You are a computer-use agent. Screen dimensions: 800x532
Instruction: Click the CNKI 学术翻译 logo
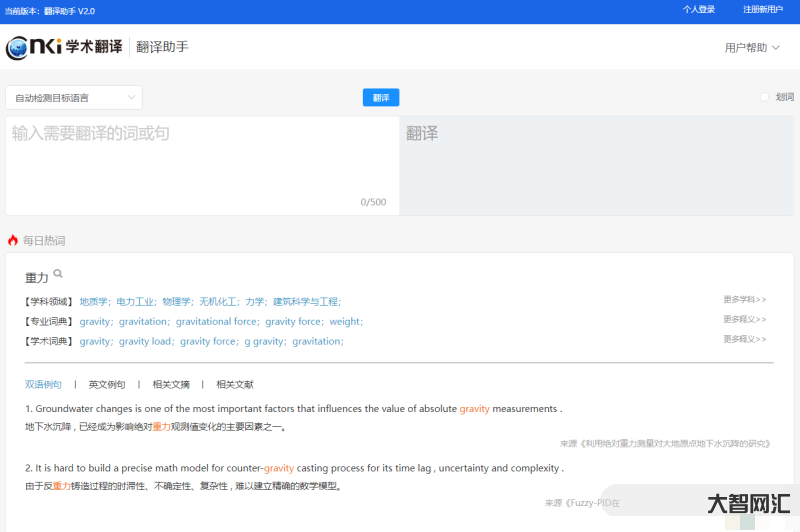coord(64,47)
